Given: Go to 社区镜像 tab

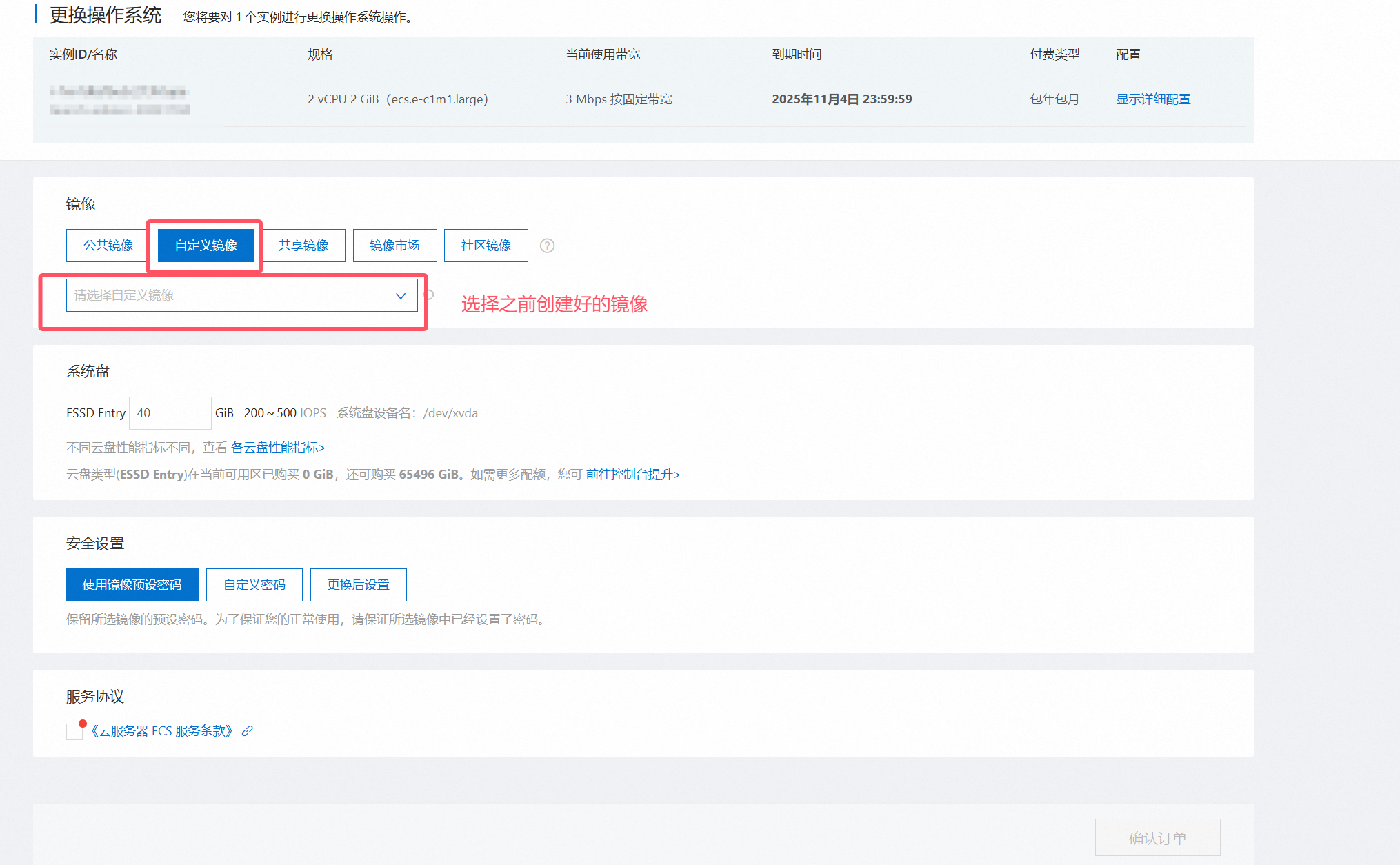Looking at the screenshot, I should coord(486,246).
